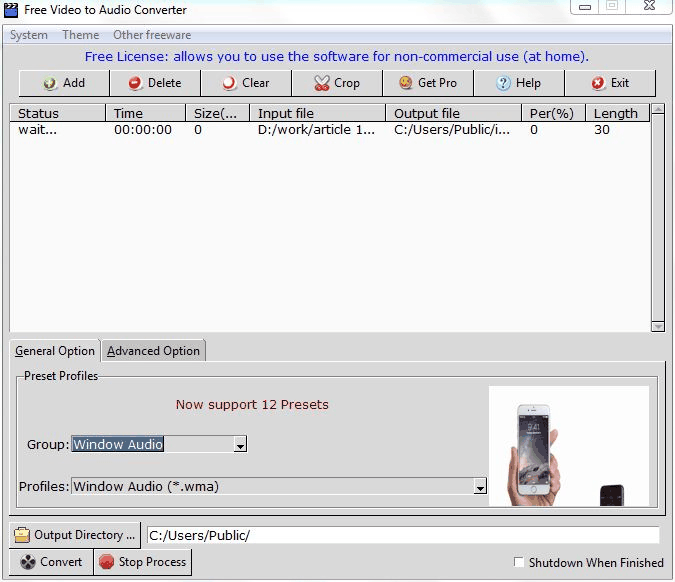Image resolution: width=675 pixels, height=582 pixels.
Task: Close the Free Video to Audio Converter window
Action: tap(649, 6)
